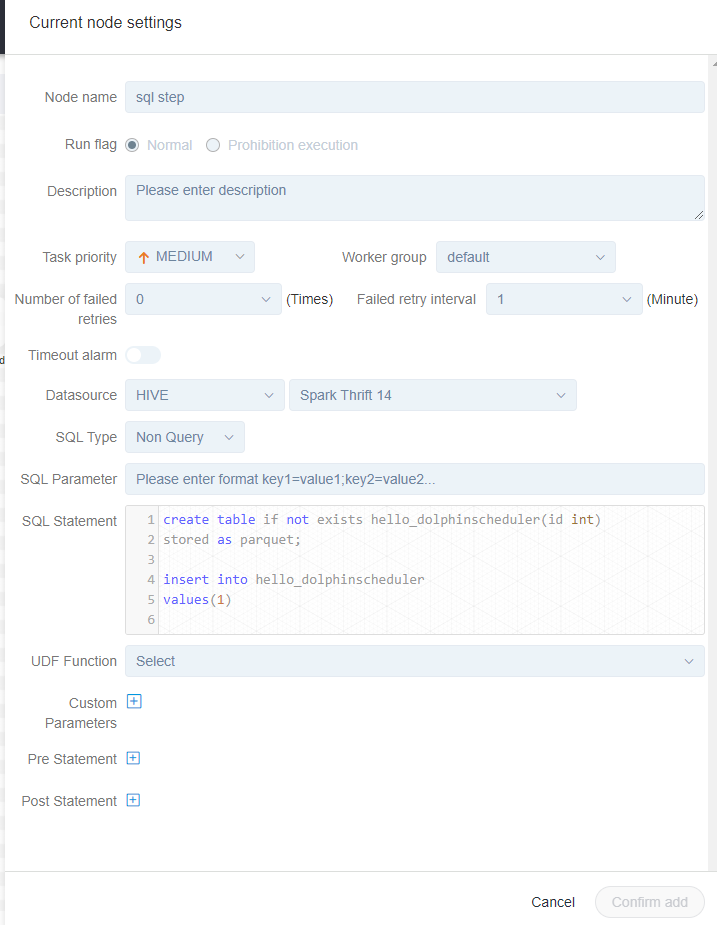Screen dimensions: 717x925
Task: Click inside the Description text area
Action: (x=415, y=197)
